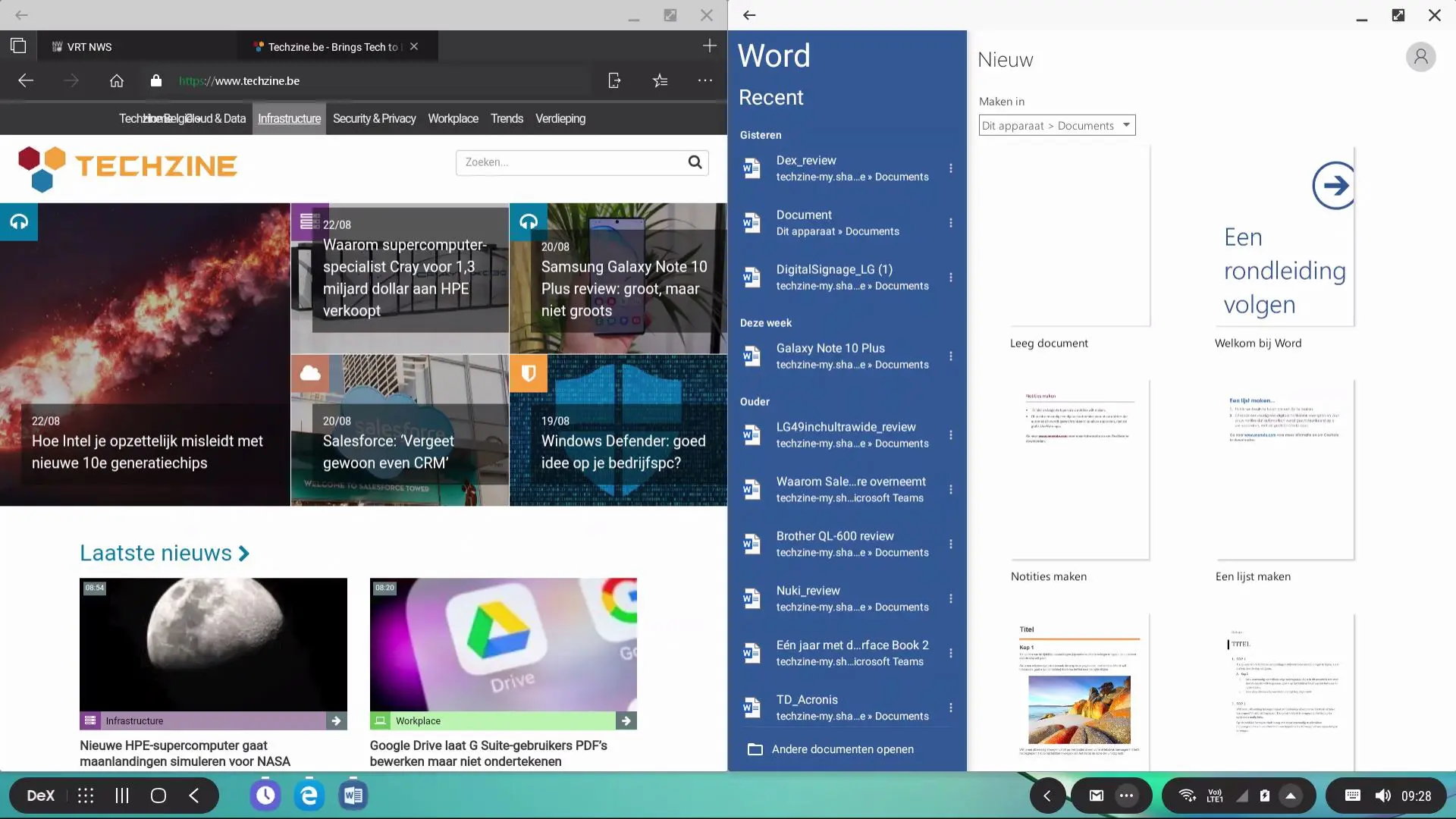Open the on-screen keyboard icon

click(1353, 795)
